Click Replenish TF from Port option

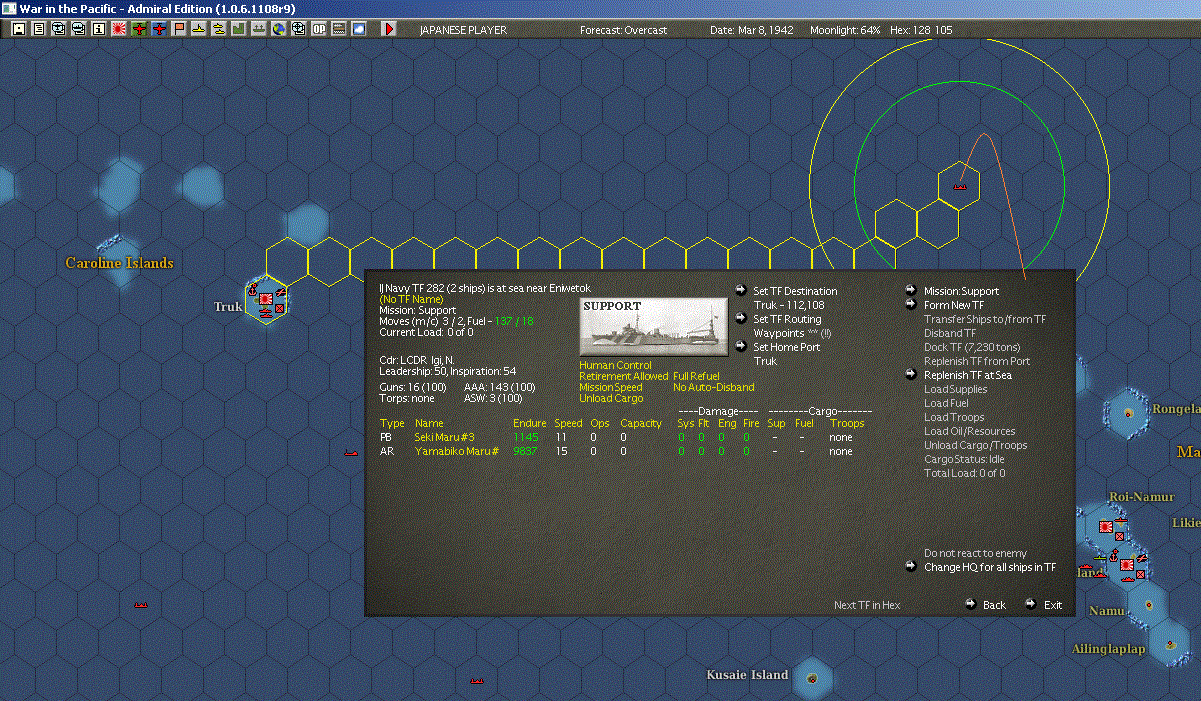(x=977, y=361)
